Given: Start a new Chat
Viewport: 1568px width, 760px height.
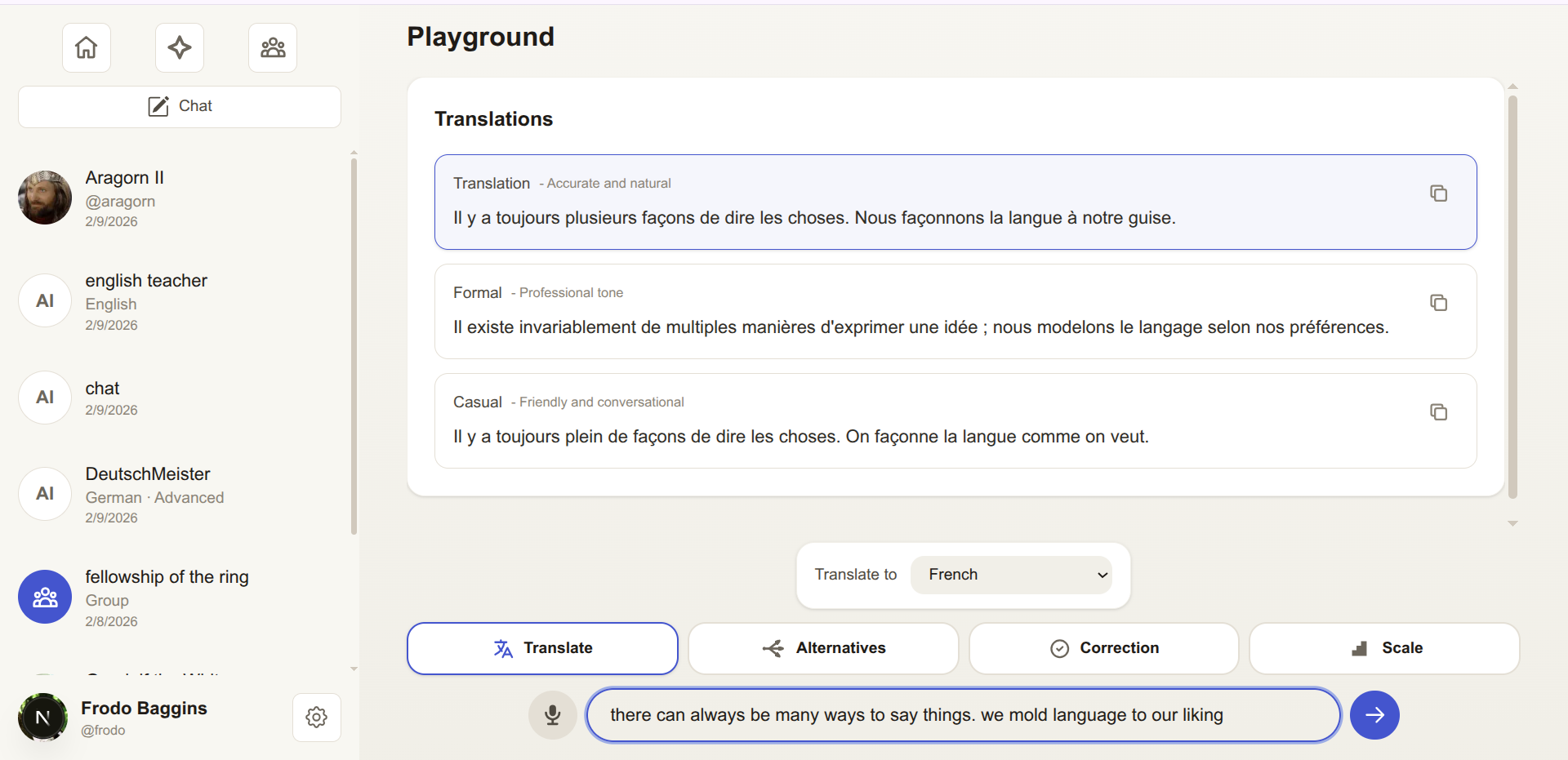Looking at the screenshot, I should point(180,107).
